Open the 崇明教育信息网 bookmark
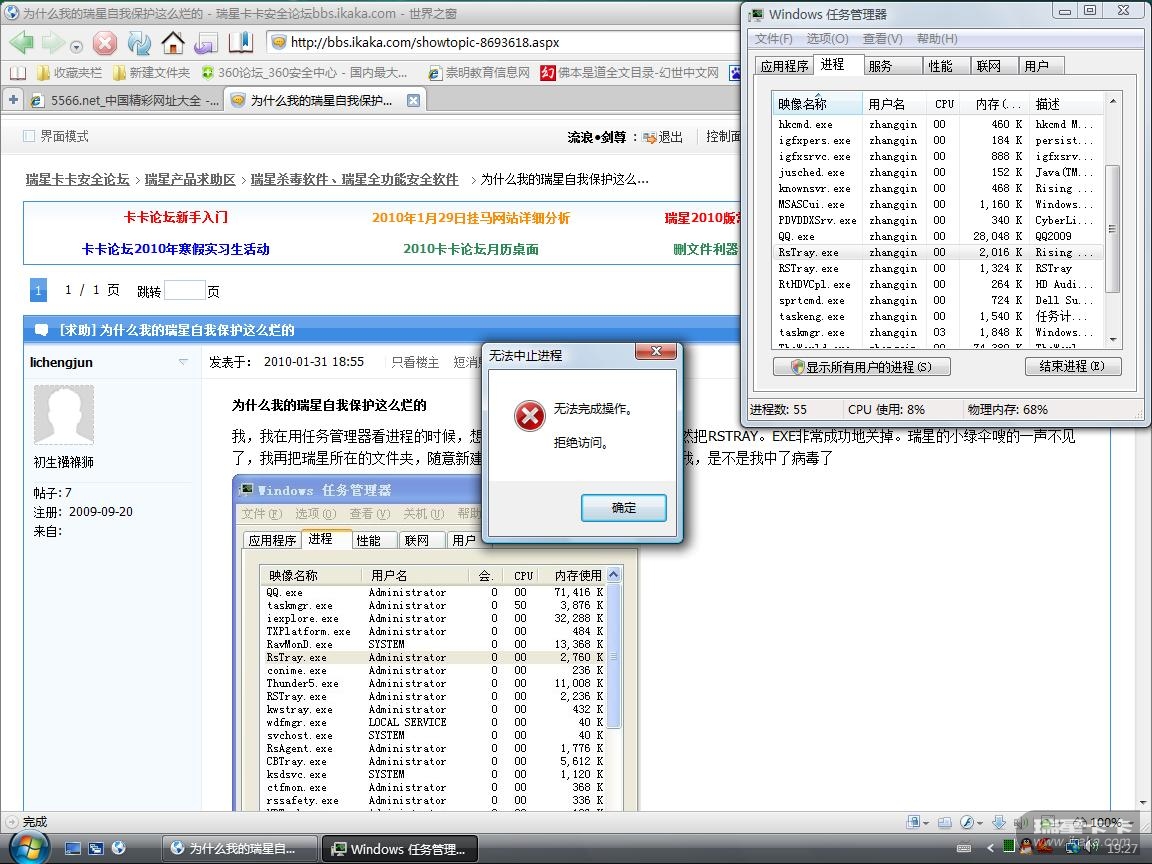1152x864 pixels. pos(478,73)
